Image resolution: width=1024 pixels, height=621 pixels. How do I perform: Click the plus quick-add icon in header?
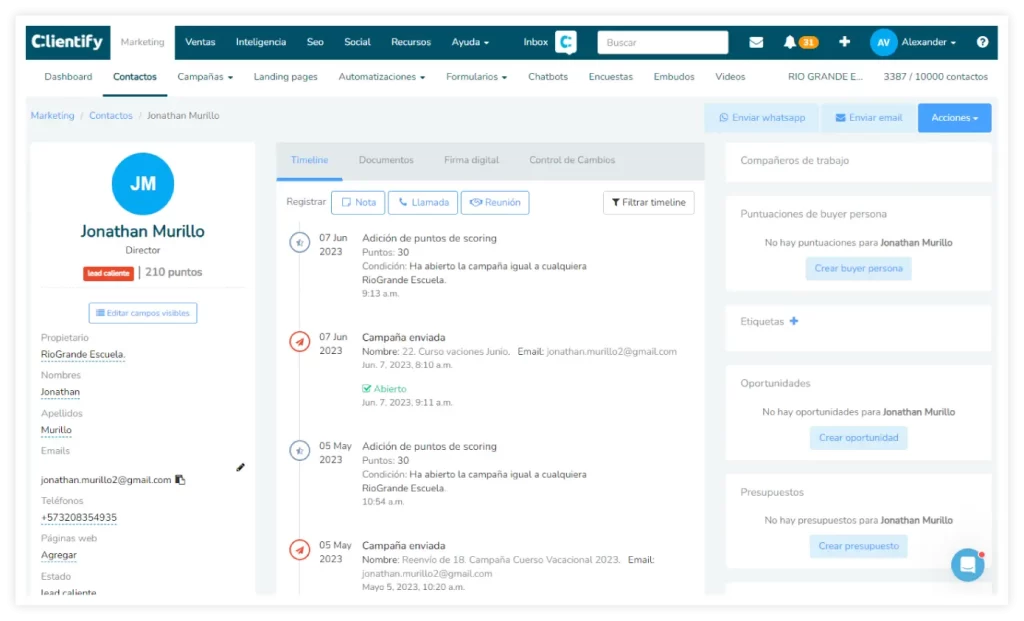[844, 42]
